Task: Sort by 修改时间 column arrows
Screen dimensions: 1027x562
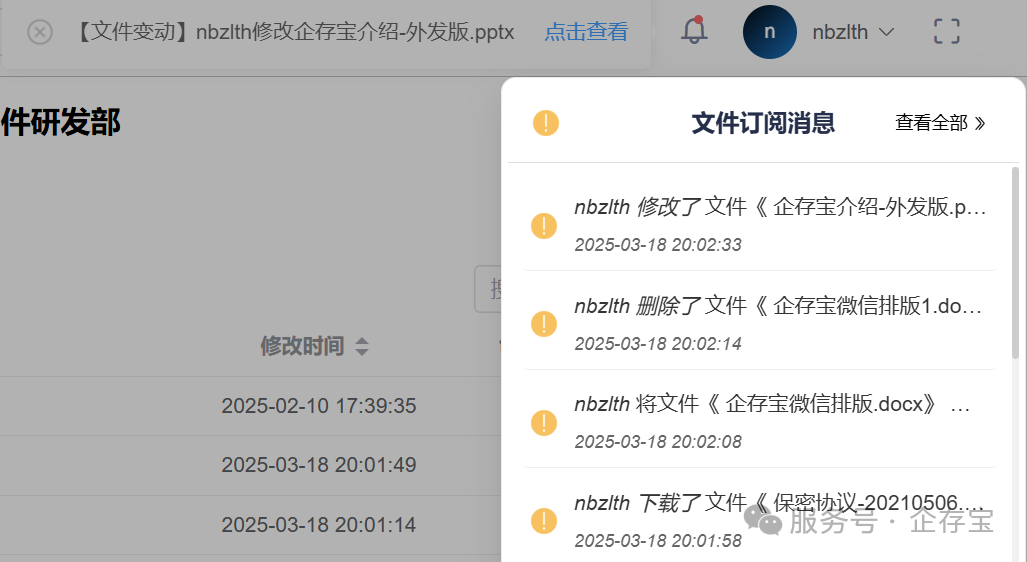Action: 362,346
